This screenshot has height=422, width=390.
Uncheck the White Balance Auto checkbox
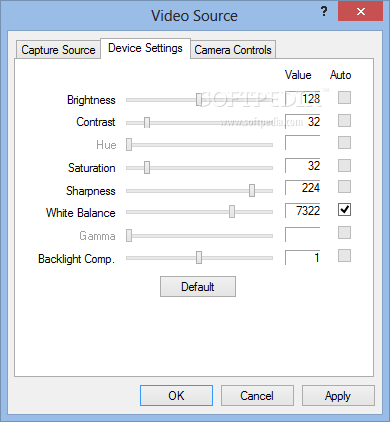pyautogui.click(x=344, y=210)
